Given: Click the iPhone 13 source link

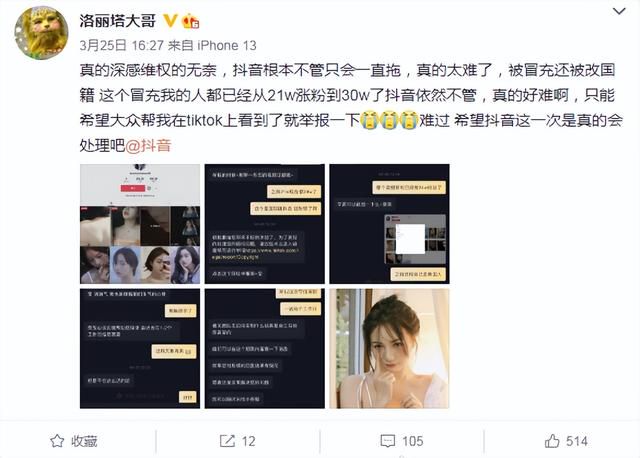Looking at the screenshot, I should pos(227,45).
